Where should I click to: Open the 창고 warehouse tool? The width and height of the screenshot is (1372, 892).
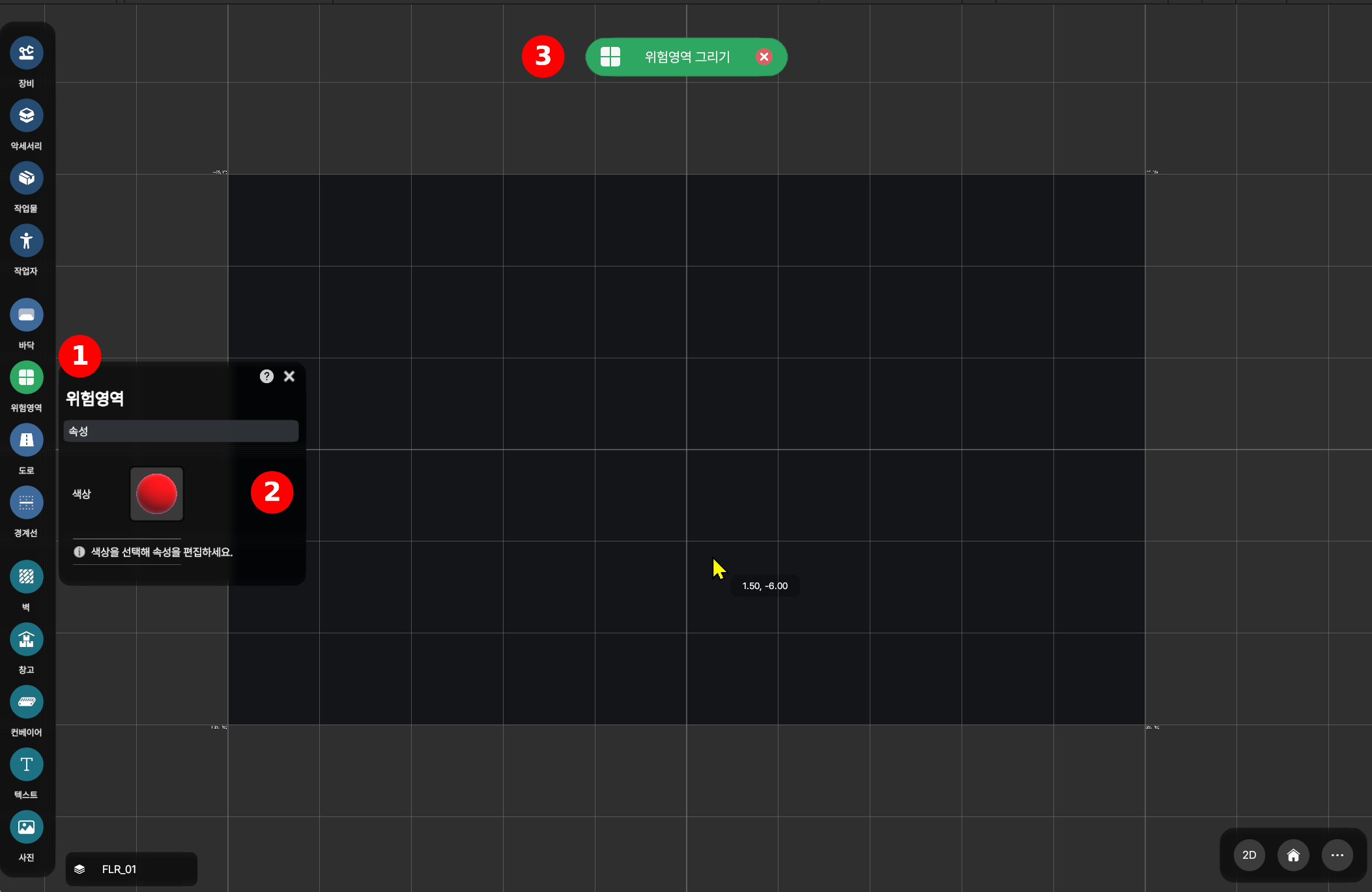(x=26, y=639)
